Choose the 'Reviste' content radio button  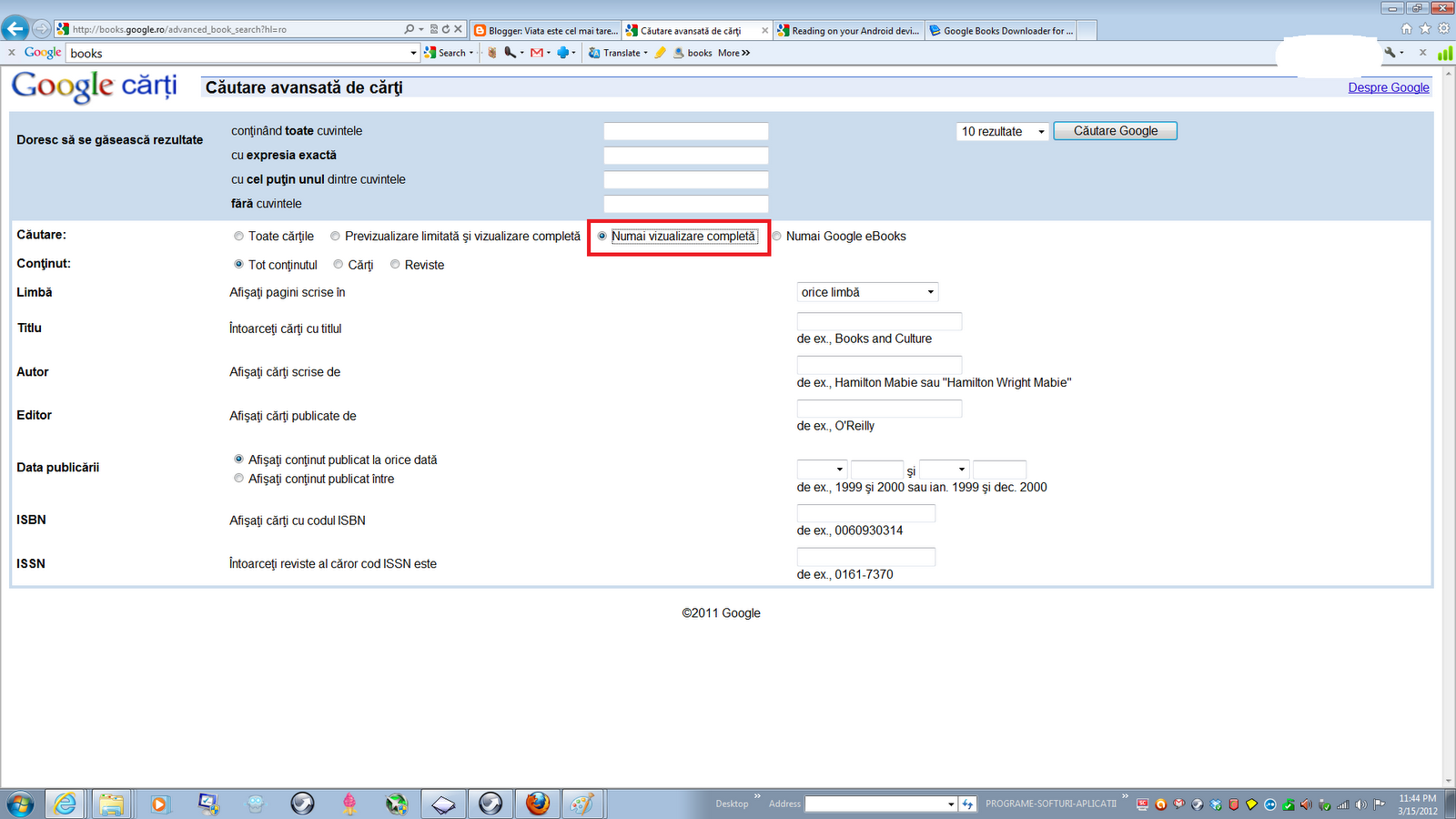point(395,265)
